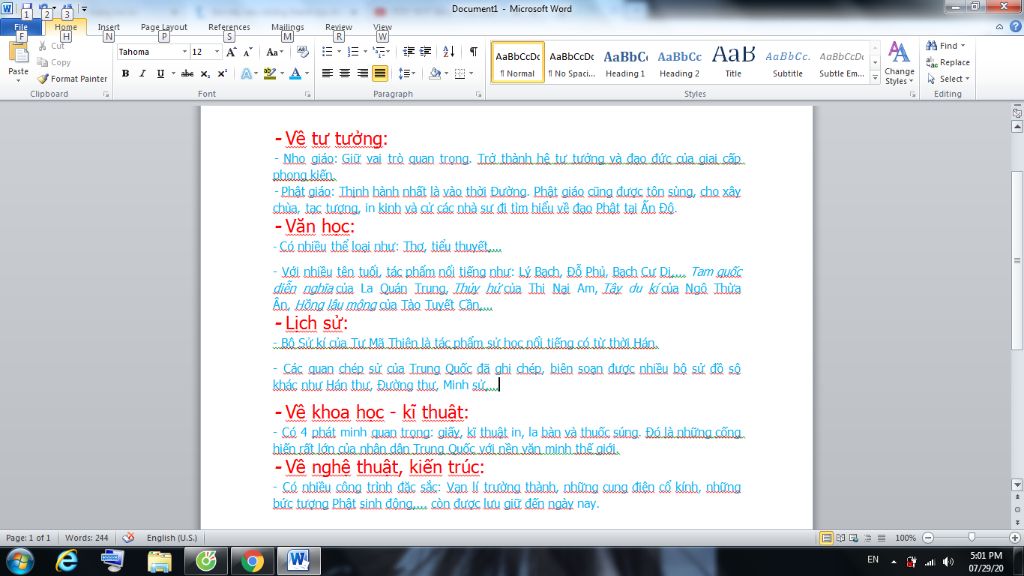Click the Grow Font icon
This screenshot has width=1024, height=576.
click(x=231, y=52)
